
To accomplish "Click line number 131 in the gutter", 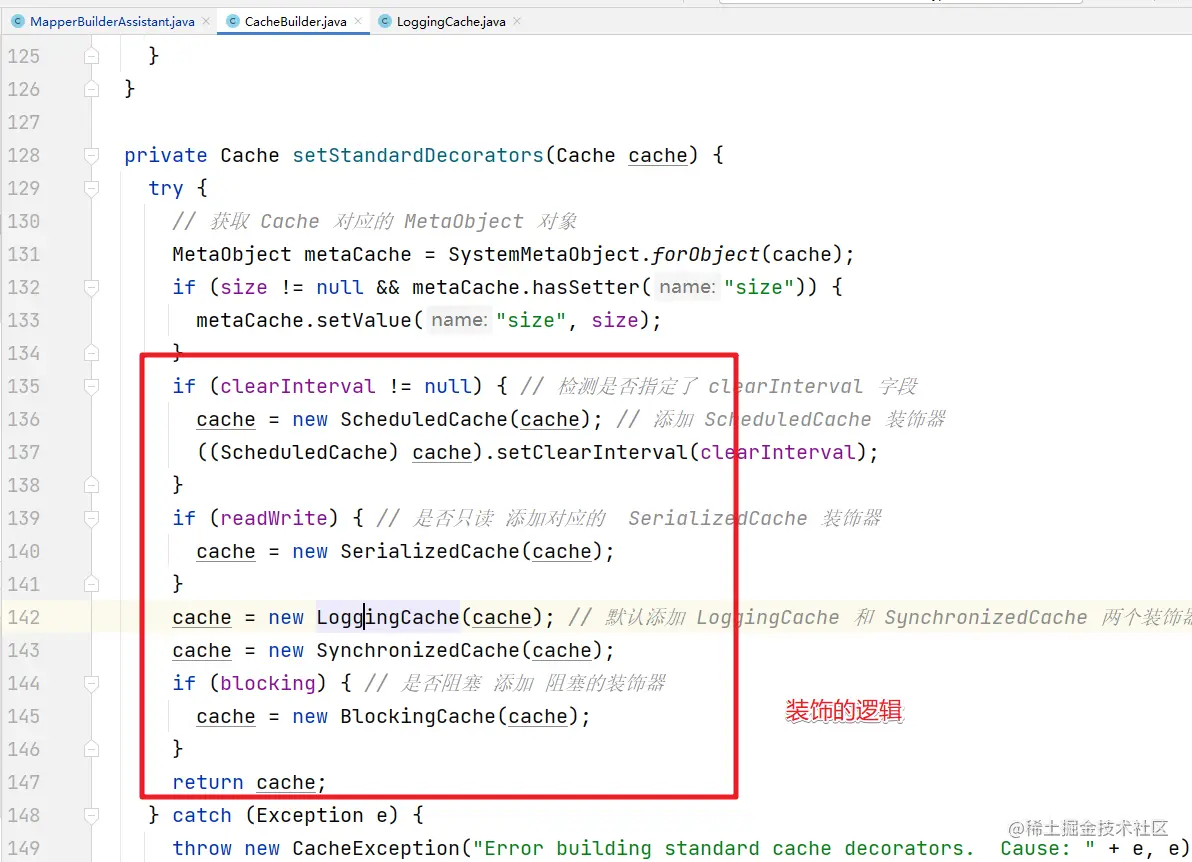I will [24, 254].
